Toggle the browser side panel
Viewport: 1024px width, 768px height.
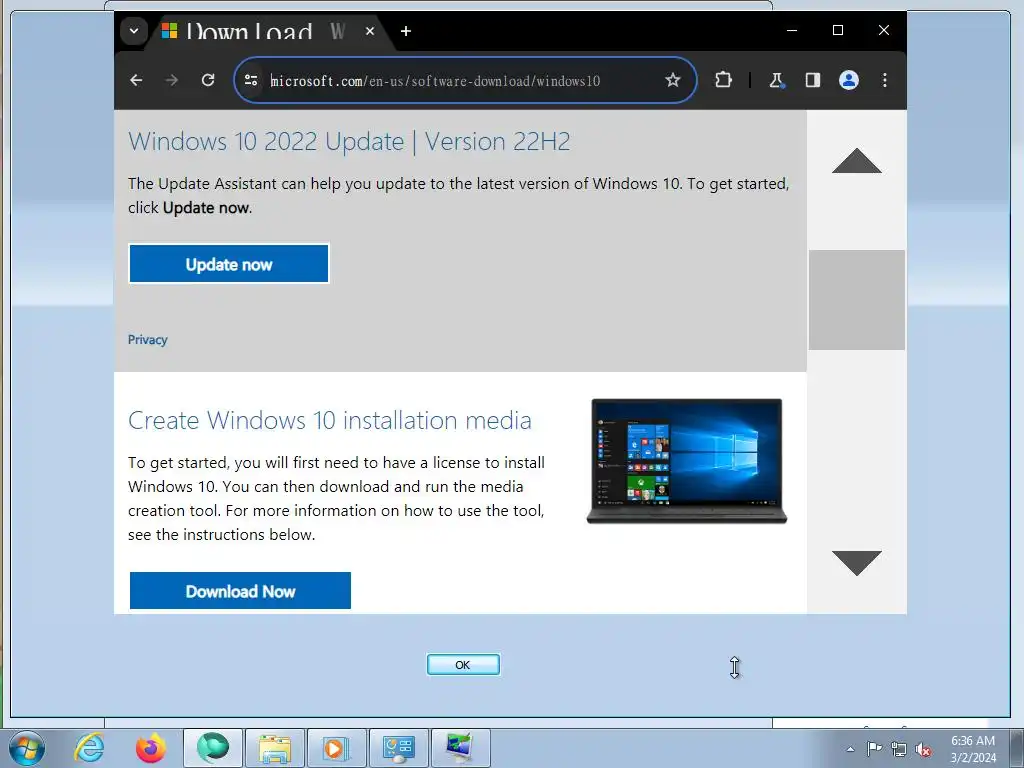(x=812, y=80)
